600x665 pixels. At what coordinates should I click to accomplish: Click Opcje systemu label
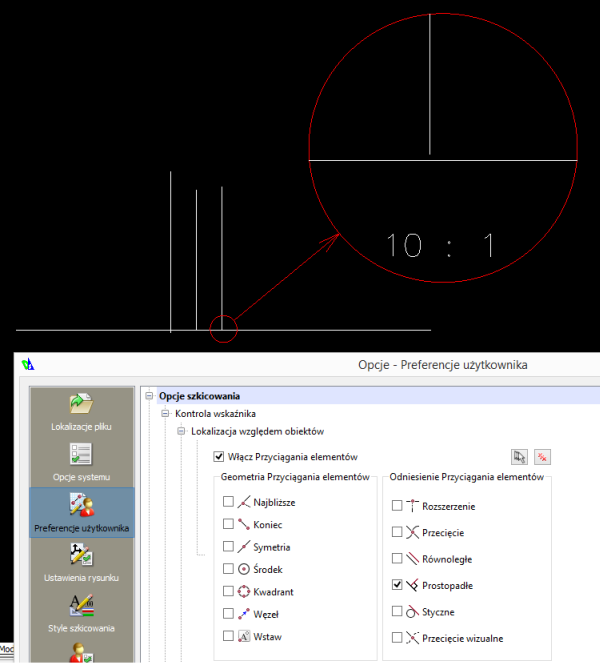pyautogui.click(x=81, y=477)
